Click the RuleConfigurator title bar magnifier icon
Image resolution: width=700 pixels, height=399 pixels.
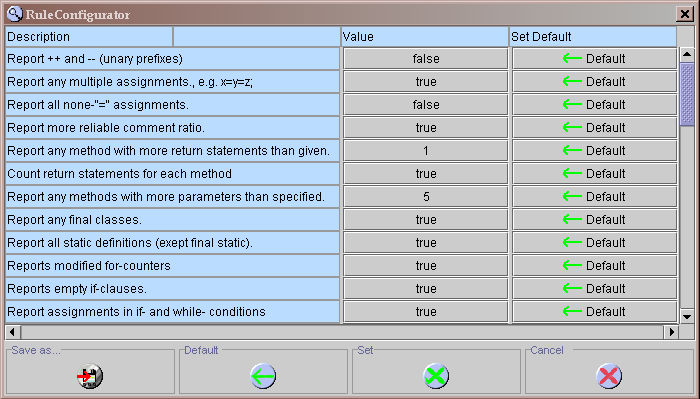pos(15,14)
